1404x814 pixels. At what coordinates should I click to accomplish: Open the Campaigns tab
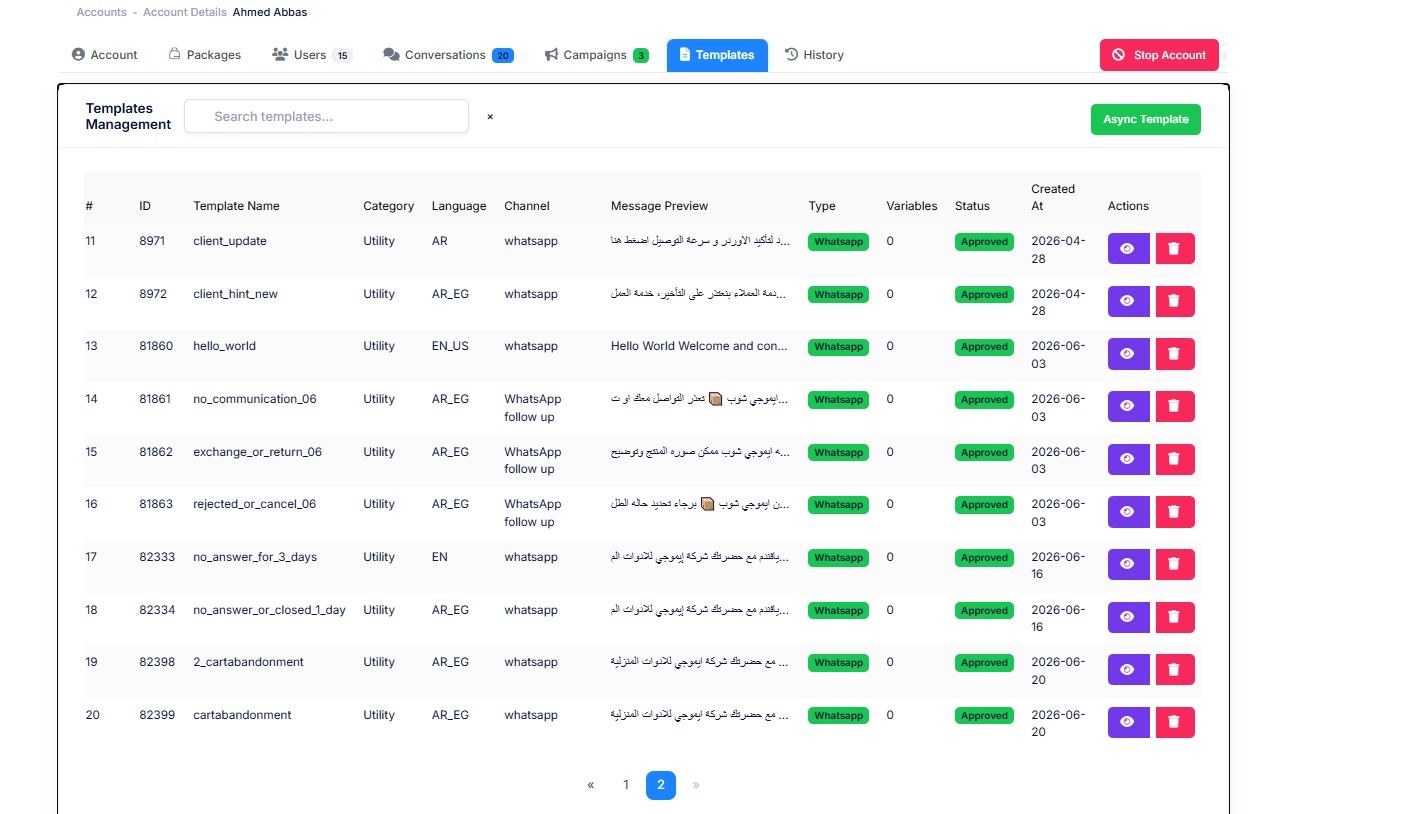(596, 55)
